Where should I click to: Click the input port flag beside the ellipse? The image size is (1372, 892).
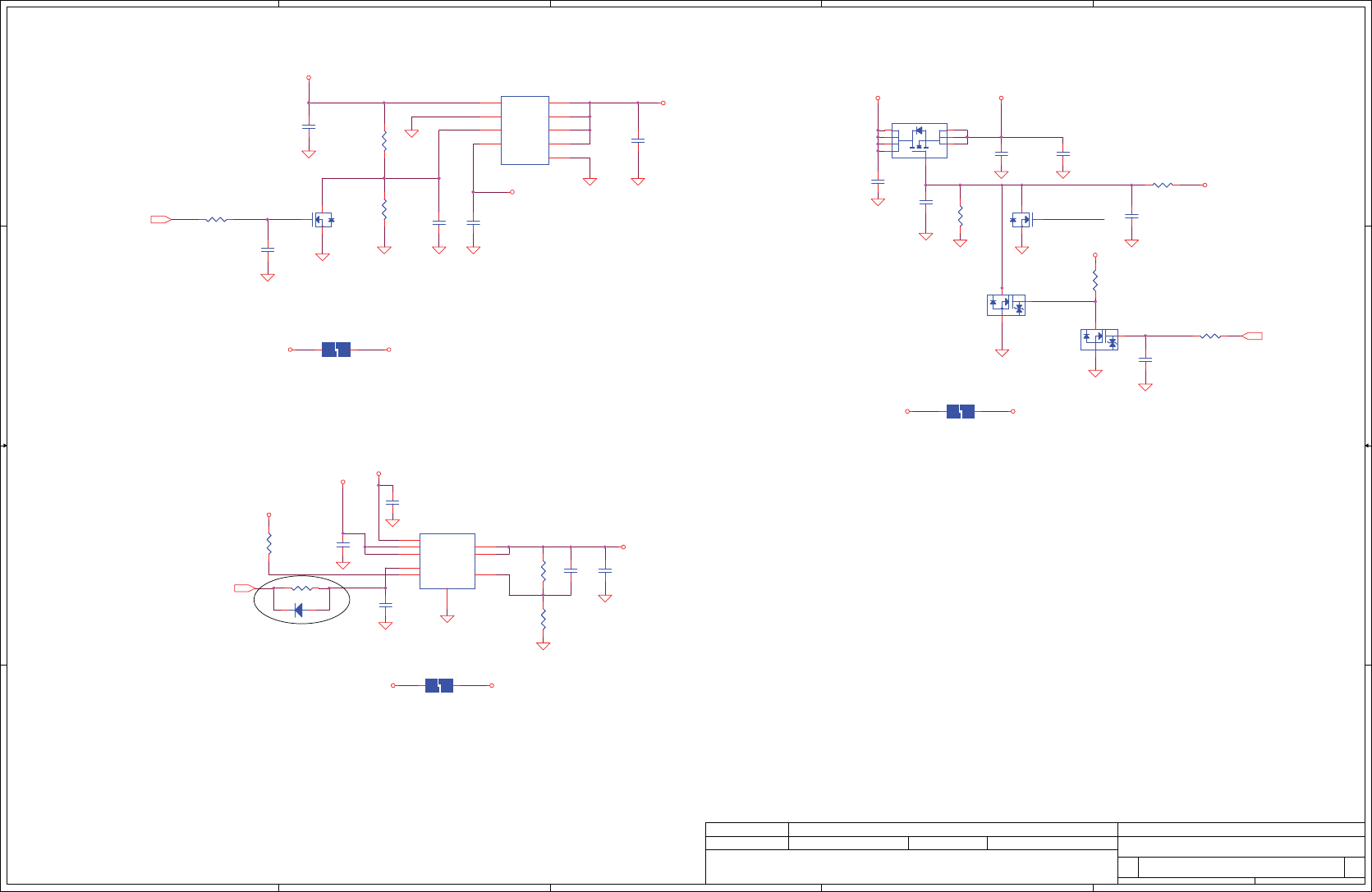(x=245, y=588)
